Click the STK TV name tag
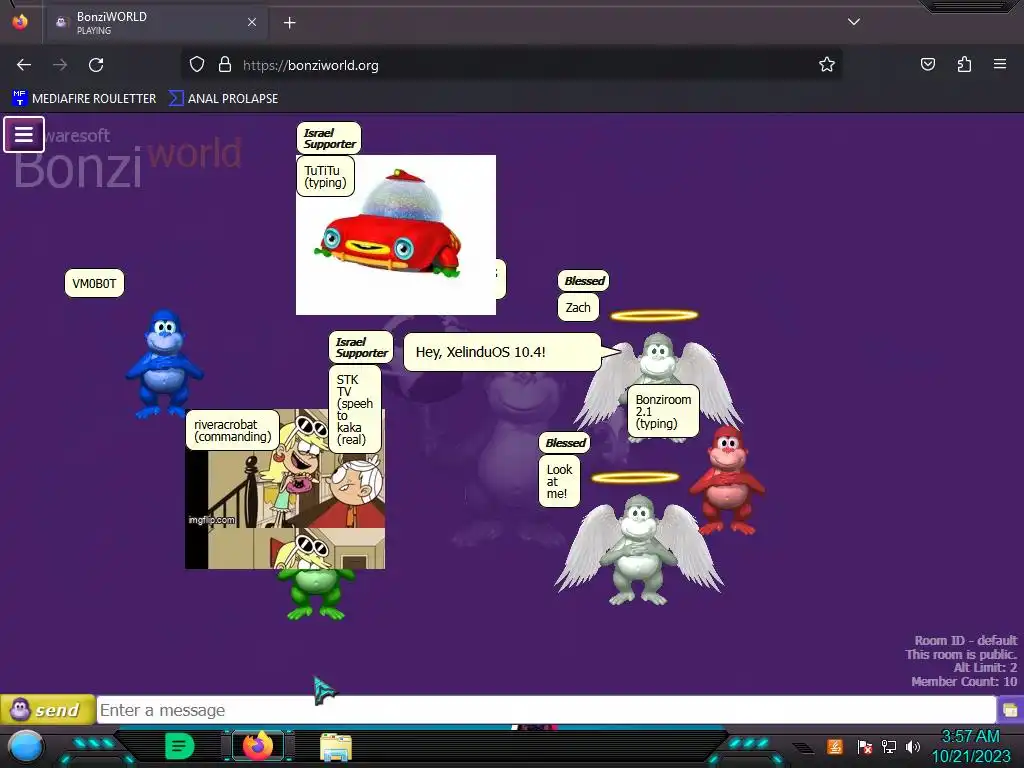The height and width of the screenshot is (768, 1024). (x=355, y=409)
